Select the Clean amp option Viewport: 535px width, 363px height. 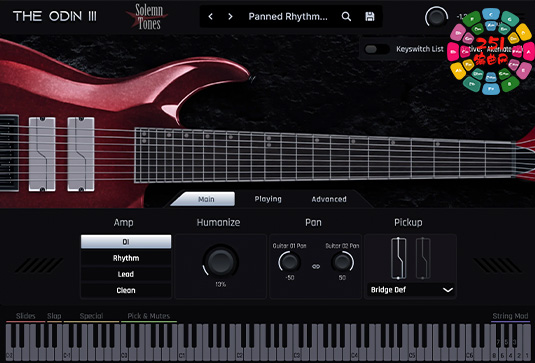click(x=126, y=290)
